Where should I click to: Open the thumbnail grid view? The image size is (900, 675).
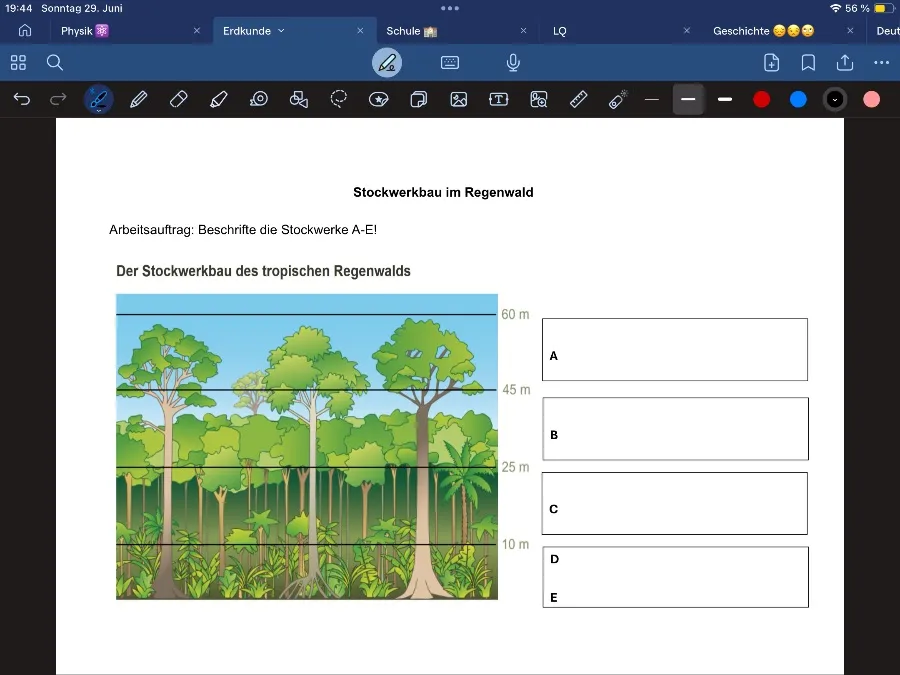coord(18,63)
